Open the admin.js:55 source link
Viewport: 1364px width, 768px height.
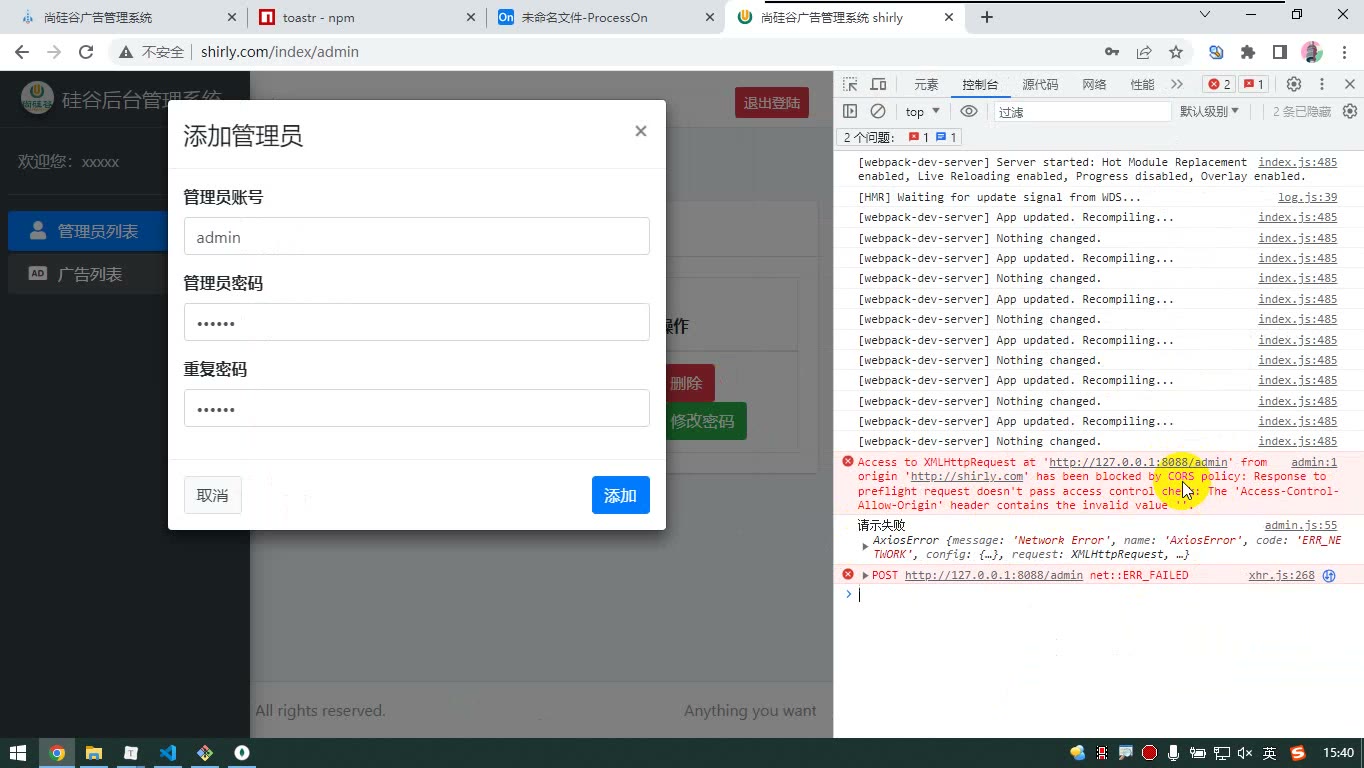[x=1300, y=525]
